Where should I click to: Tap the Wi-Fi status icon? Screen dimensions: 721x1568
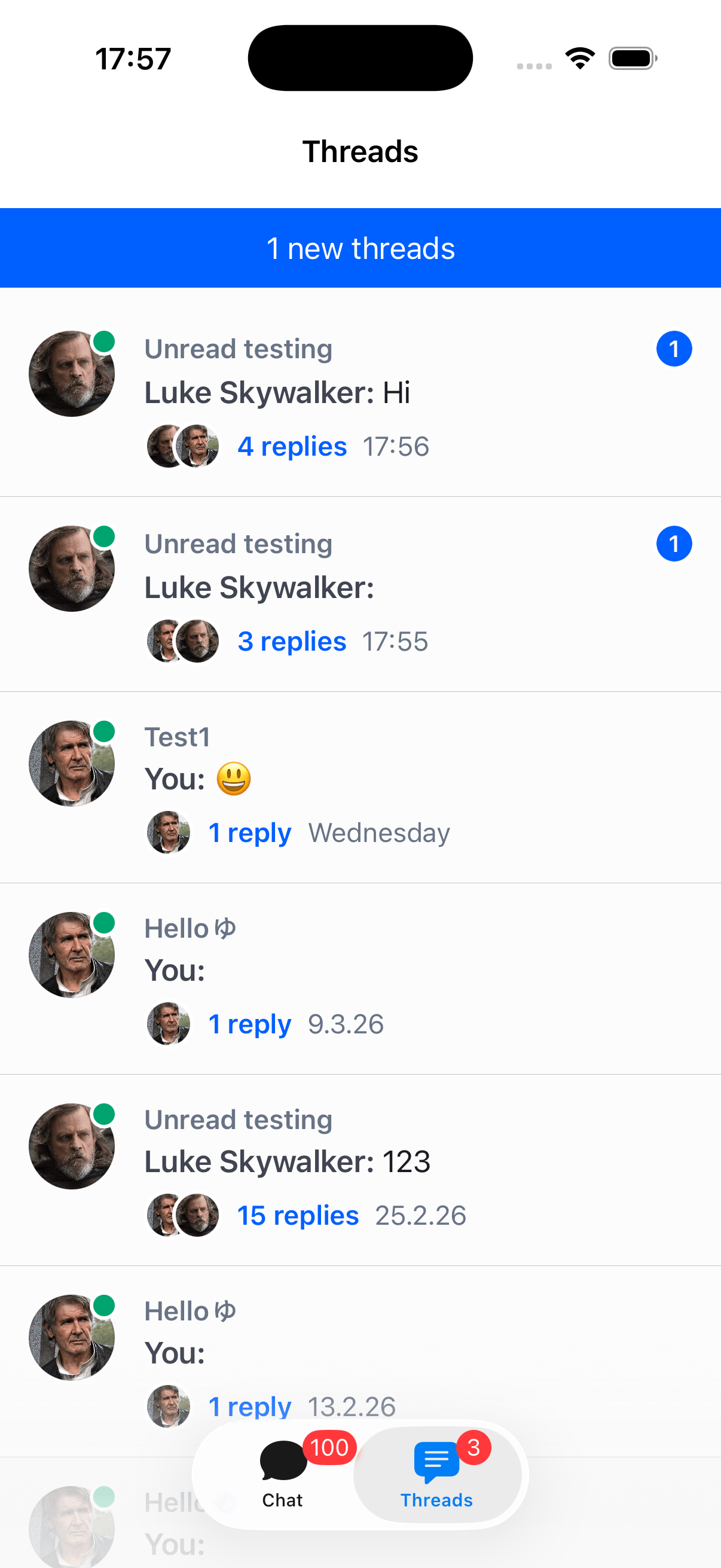[x=580, y=59]
